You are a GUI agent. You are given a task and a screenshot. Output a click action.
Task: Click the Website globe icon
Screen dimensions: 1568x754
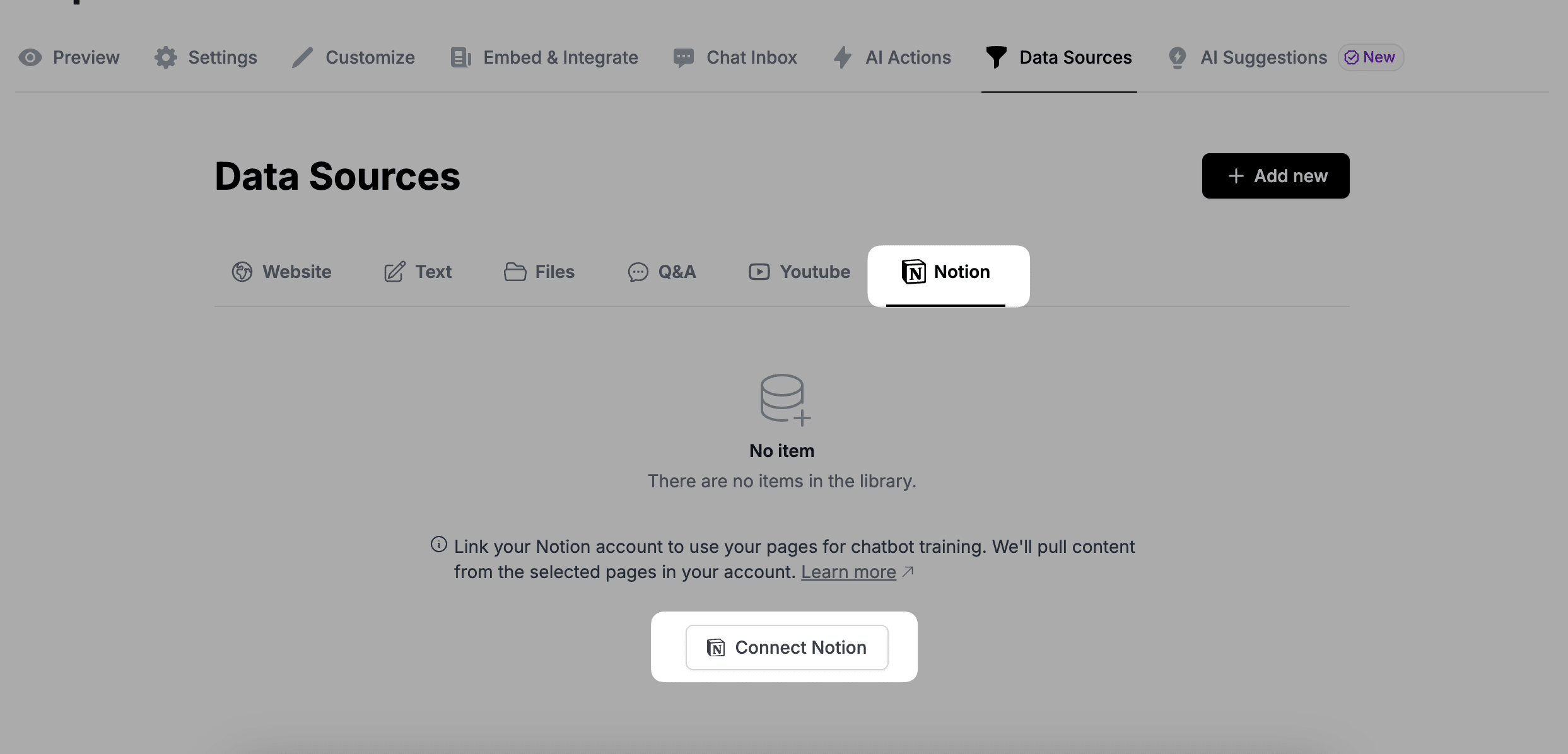pos(242,272)
